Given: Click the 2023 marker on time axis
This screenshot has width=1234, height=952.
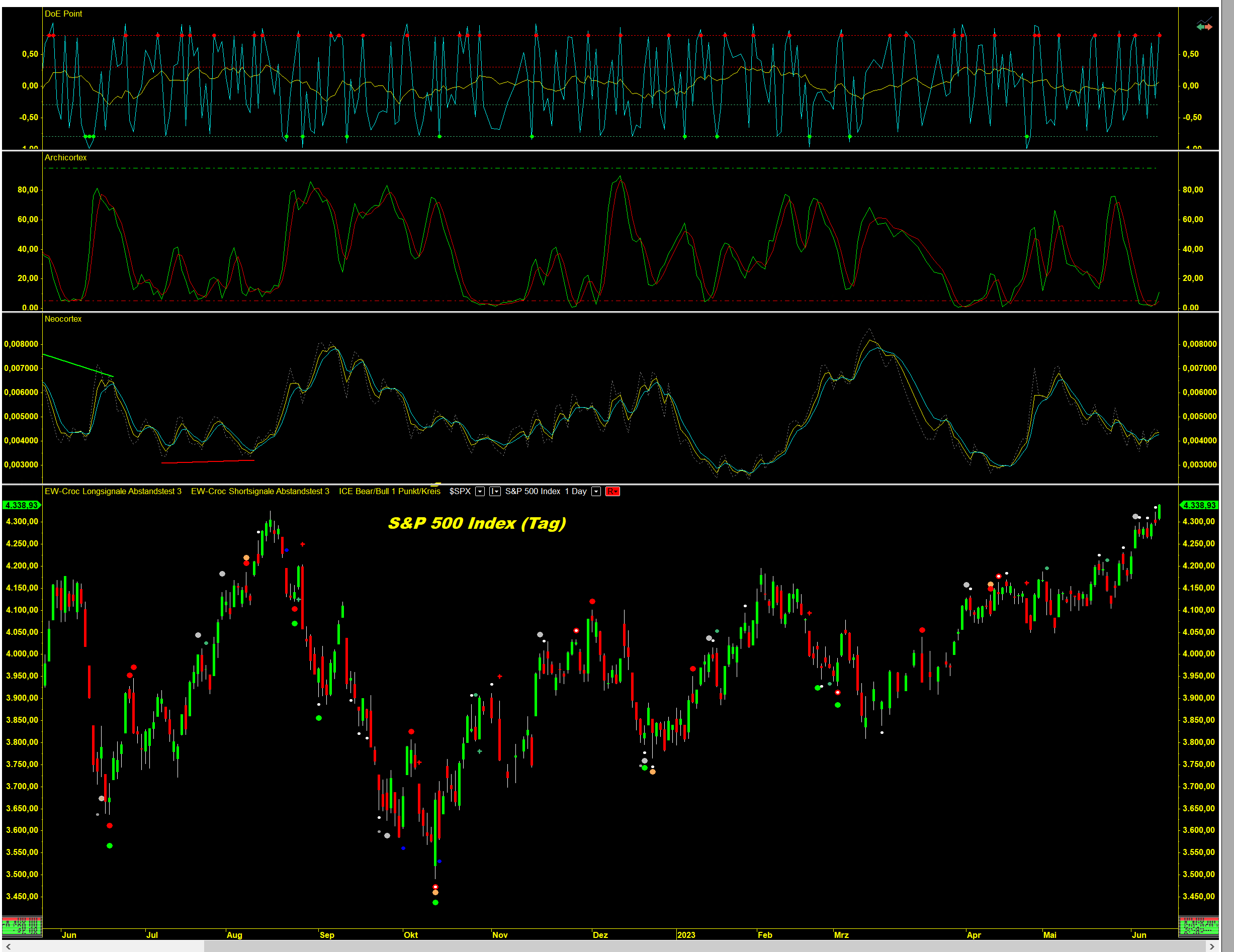Looking at the screenshot, I should [686, 934].
